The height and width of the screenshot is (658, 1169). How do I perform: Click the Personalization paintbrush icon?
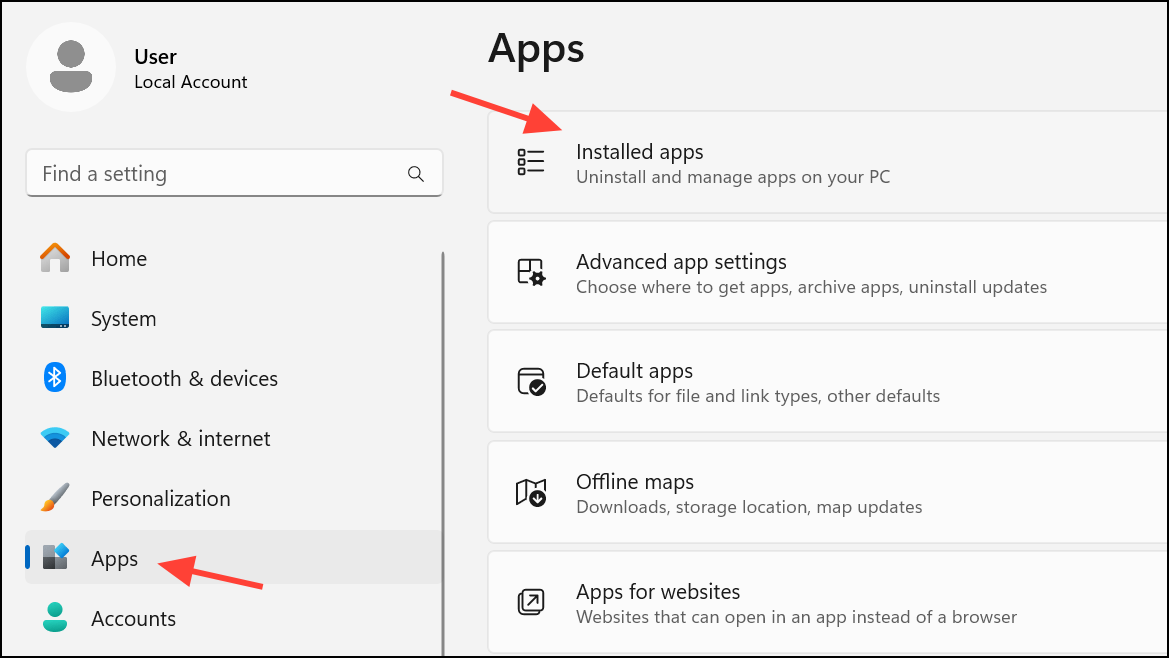[55, 498]
